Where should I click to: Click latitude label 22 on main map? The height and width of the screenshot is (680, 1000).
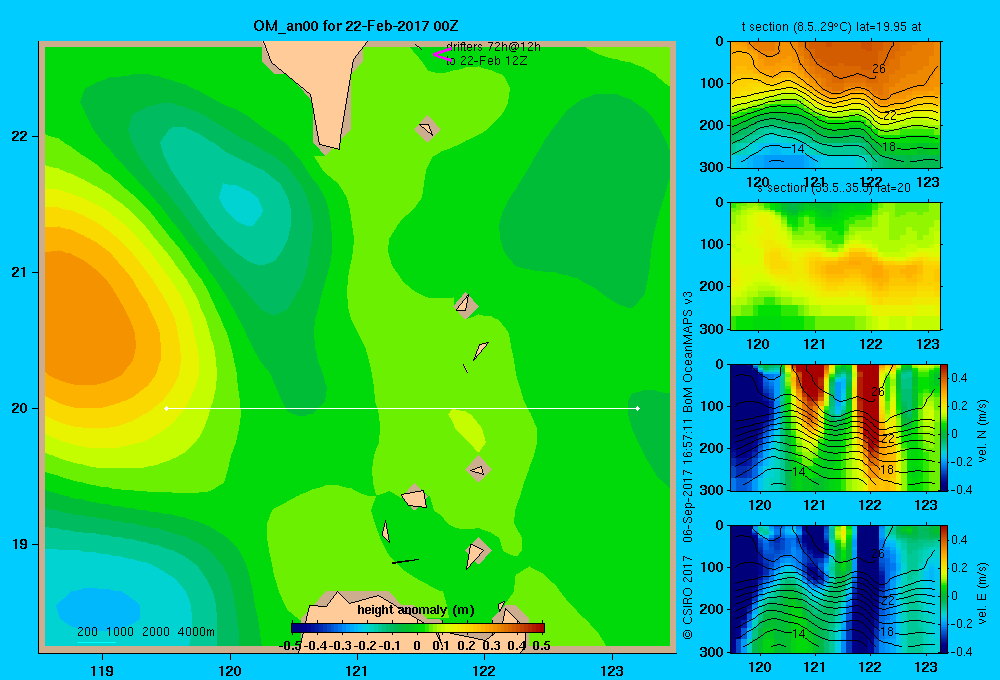coord(20,136)
